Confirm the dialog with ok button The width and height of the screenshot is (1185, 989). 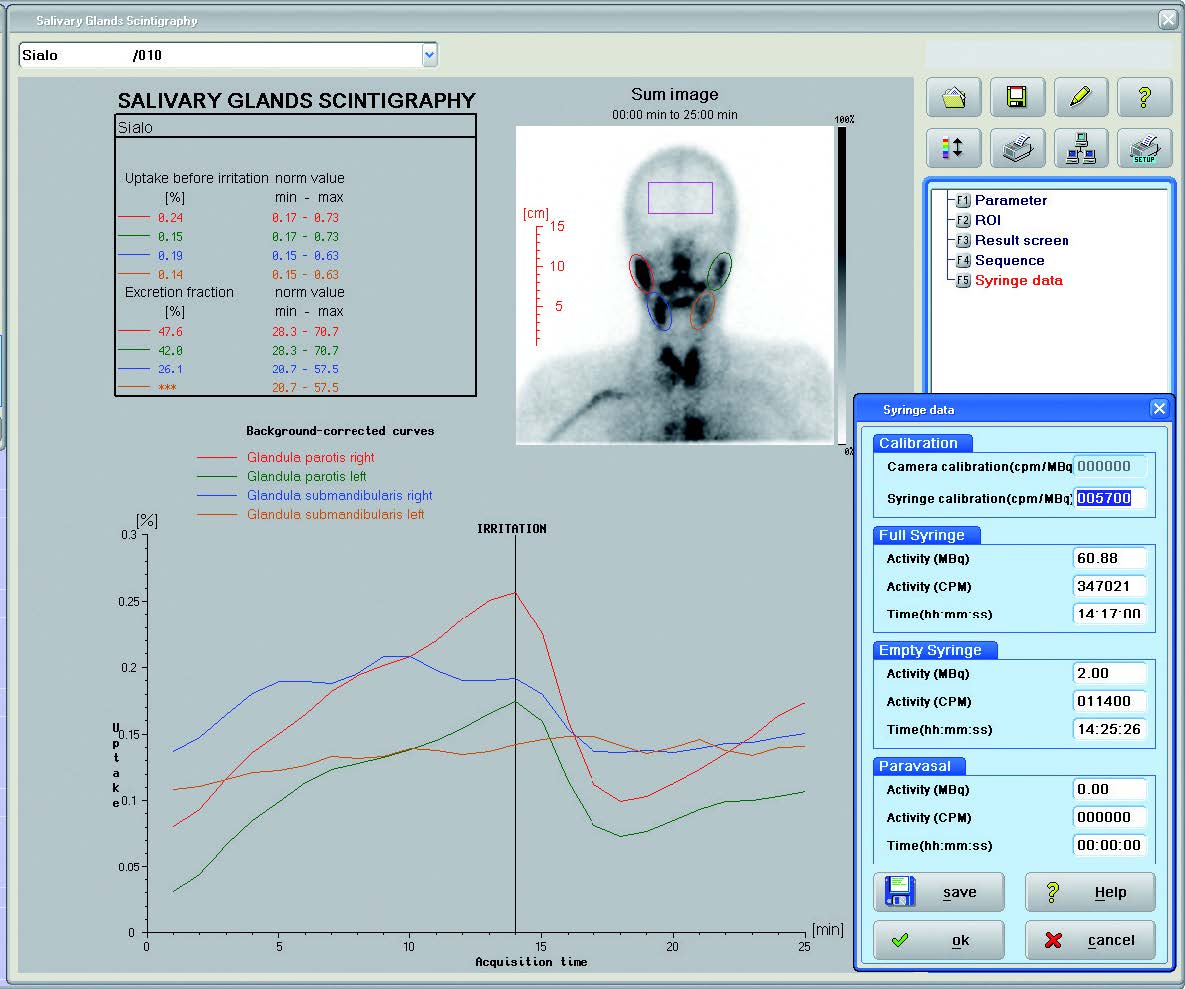pos(938,940)
